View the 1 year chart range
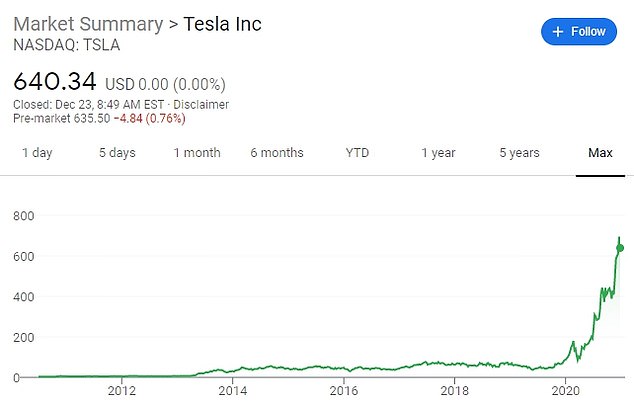 (x=438, y=153)
